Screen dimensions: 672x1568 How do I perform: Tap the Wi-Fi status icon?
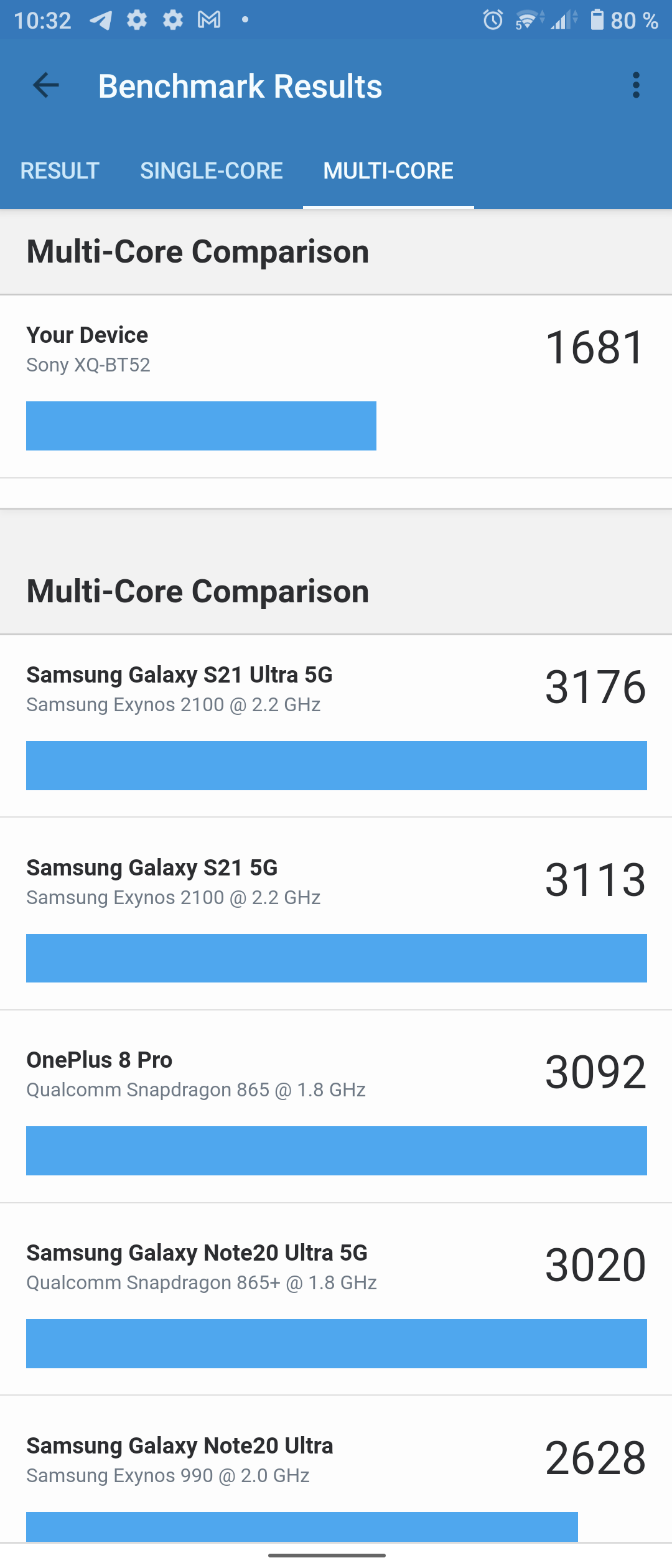click(x=528, y=21)
